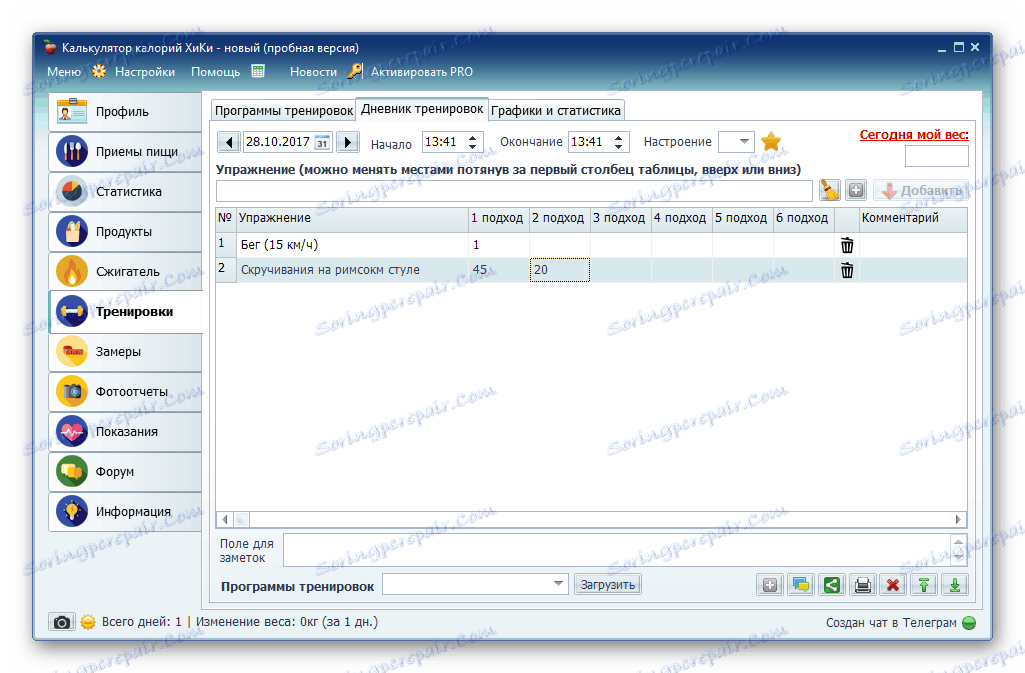Open the Статистика section
Screen dimensions: 1025x673
tap(125, 191)
